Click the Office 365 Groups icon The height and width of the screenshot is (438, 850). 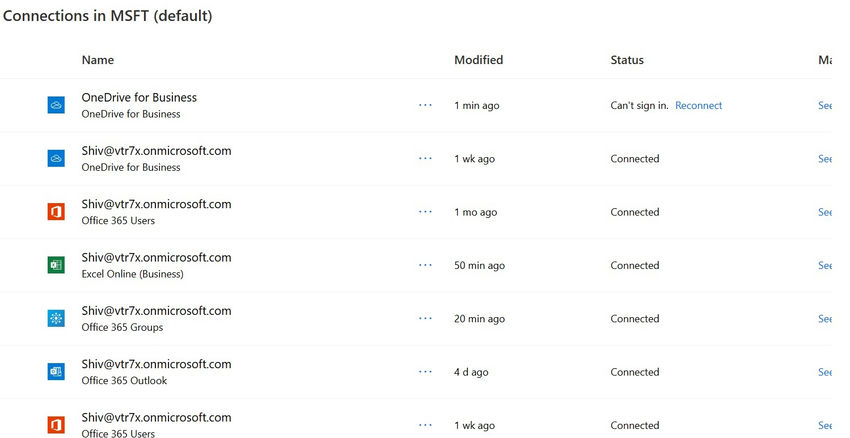56,318
